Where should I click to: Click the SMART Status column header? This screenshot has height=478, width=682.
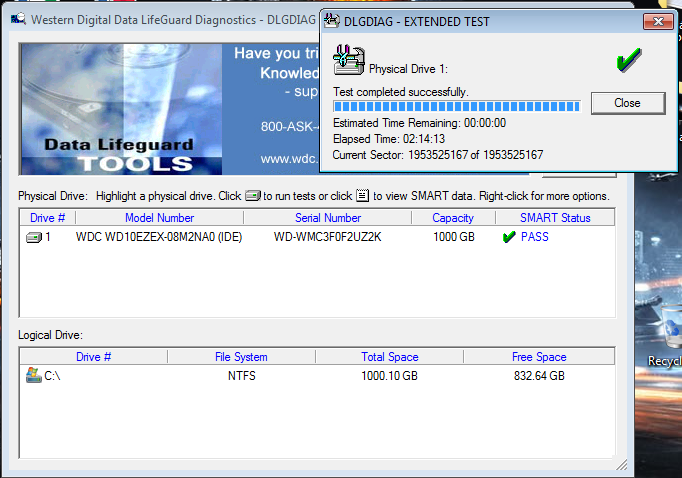pos(555,217)
